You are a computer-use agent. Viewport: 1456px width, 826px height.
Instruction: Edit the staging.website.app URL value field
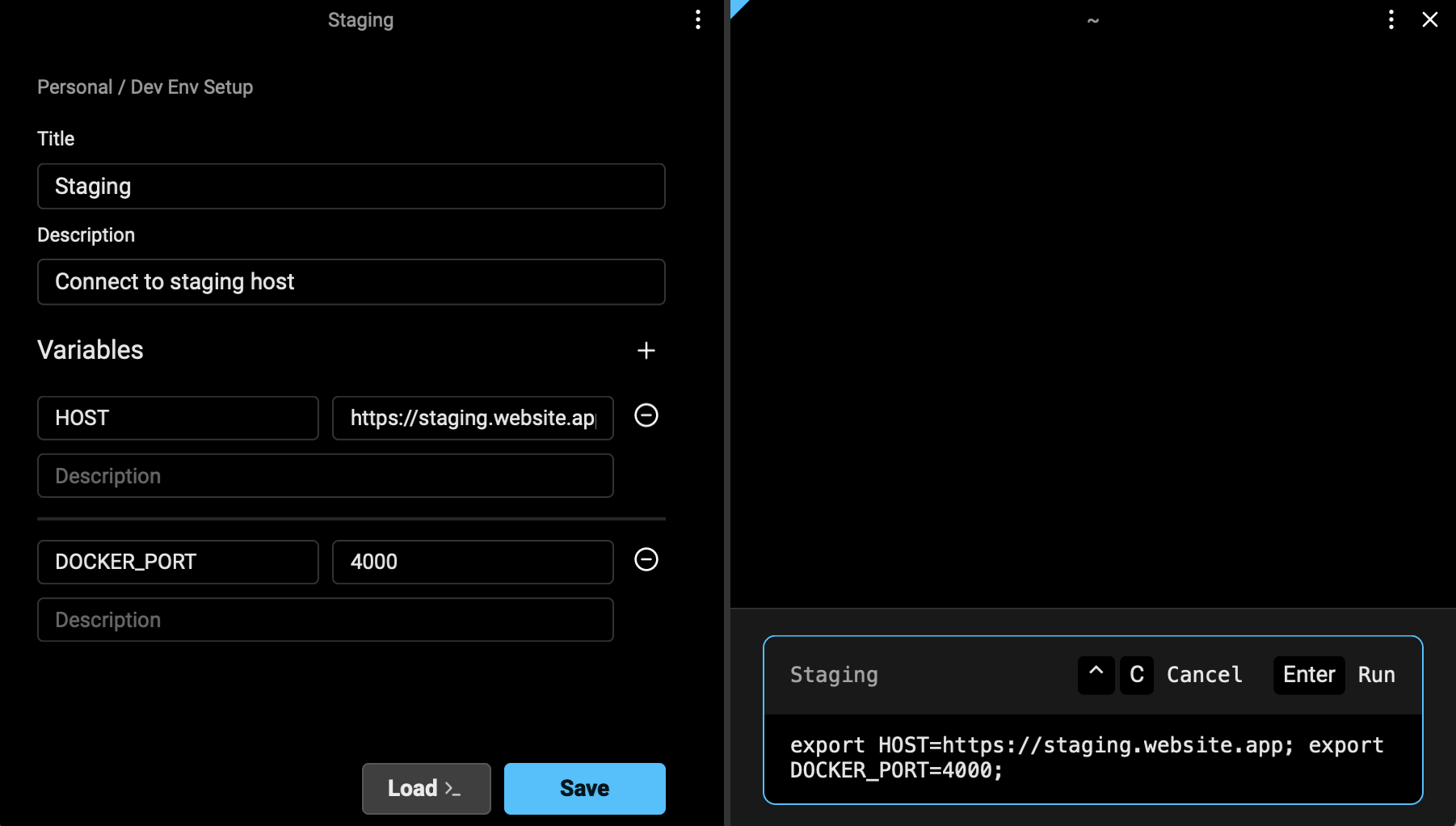pos(472,418)
